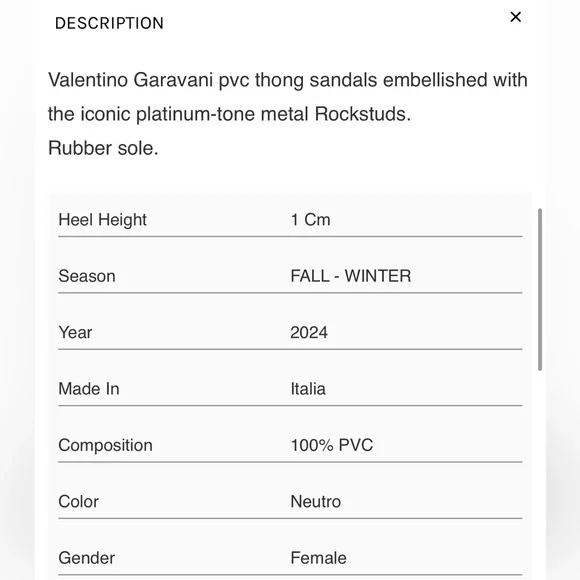Click the platinum-tone metal Rockstuds text line

pos(229,114)
